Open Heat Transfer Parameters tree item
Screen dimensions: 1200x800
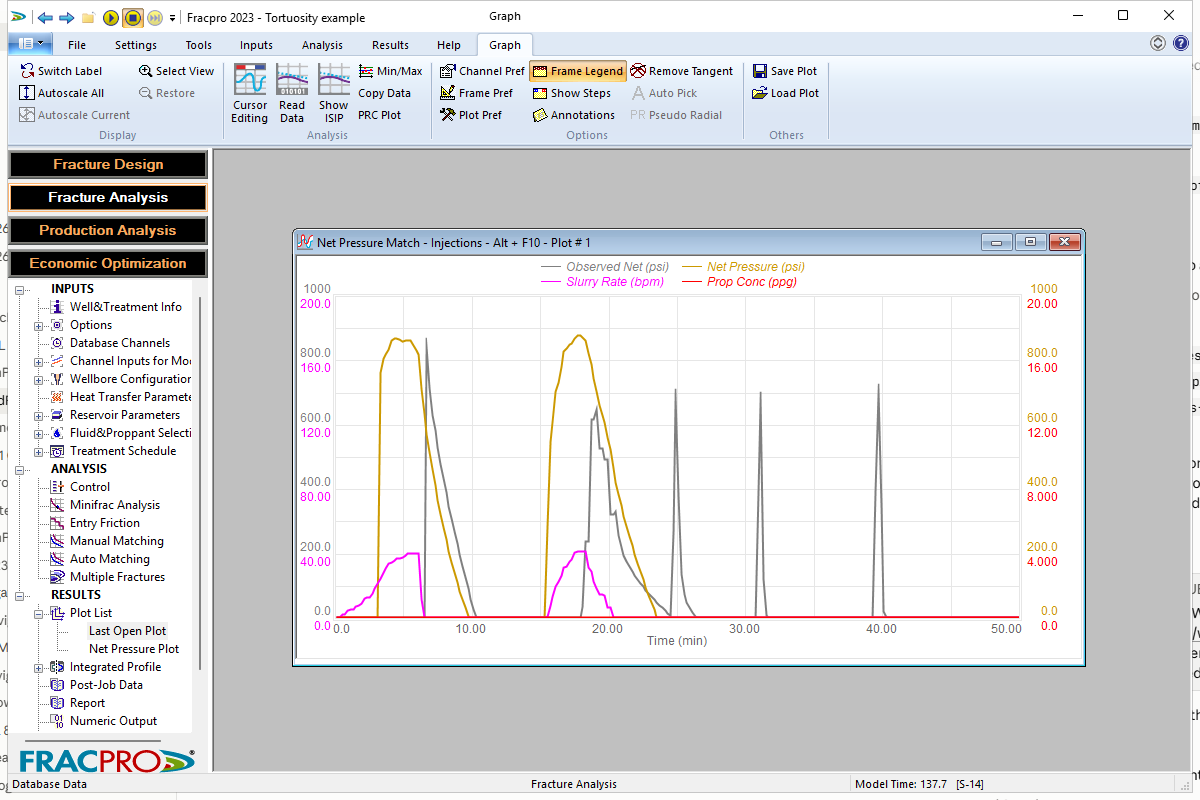[x=130, y=397]
